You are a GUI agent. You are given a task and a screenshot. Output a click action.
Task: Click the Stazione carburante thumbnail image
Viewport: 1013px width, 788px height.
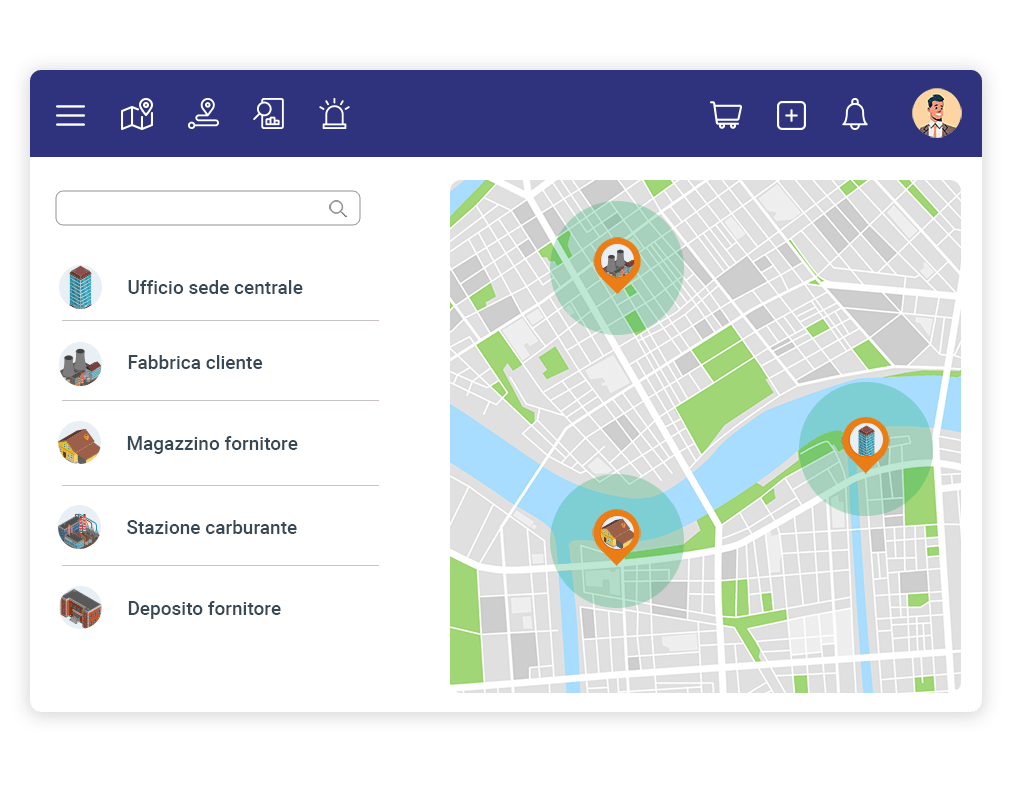[80, 528]
